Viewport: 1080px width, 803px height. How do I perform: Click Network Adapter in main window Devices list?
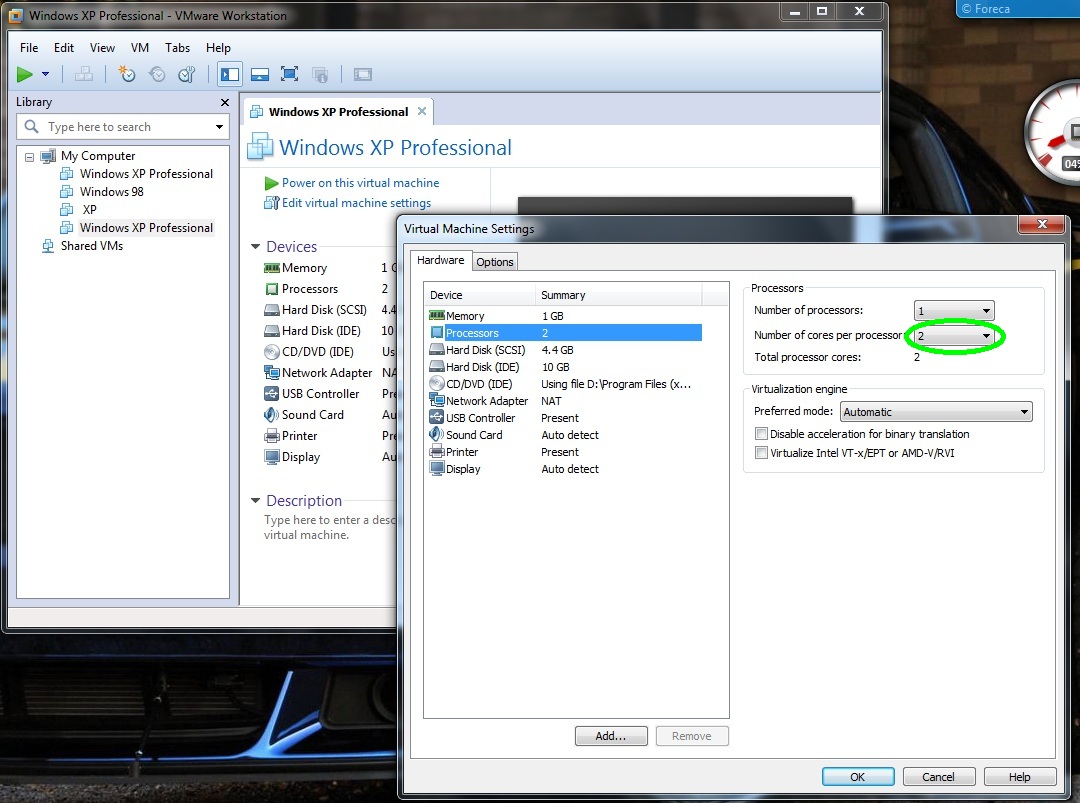coord(327,373)
